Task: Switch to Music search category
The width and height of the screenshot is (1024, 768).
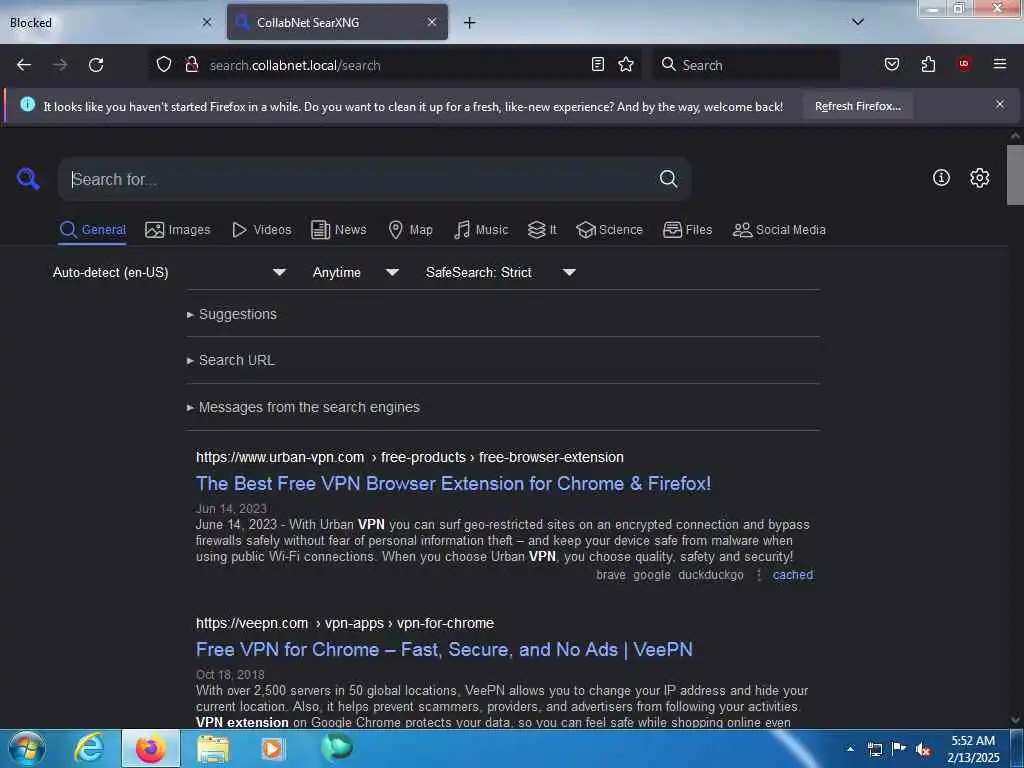Action: [481, 230]
